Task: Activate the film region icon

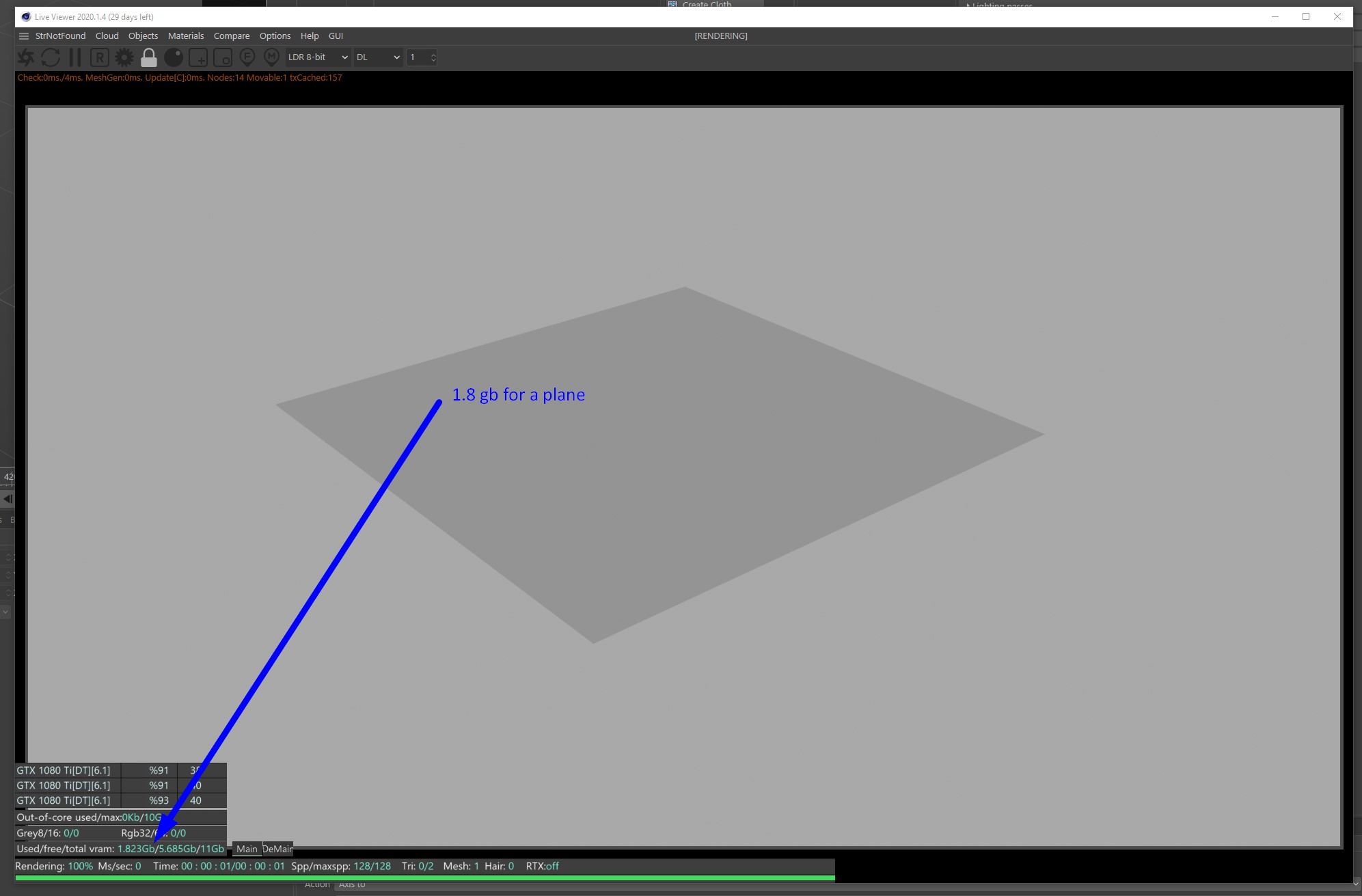Action: [x=223, y=57]
